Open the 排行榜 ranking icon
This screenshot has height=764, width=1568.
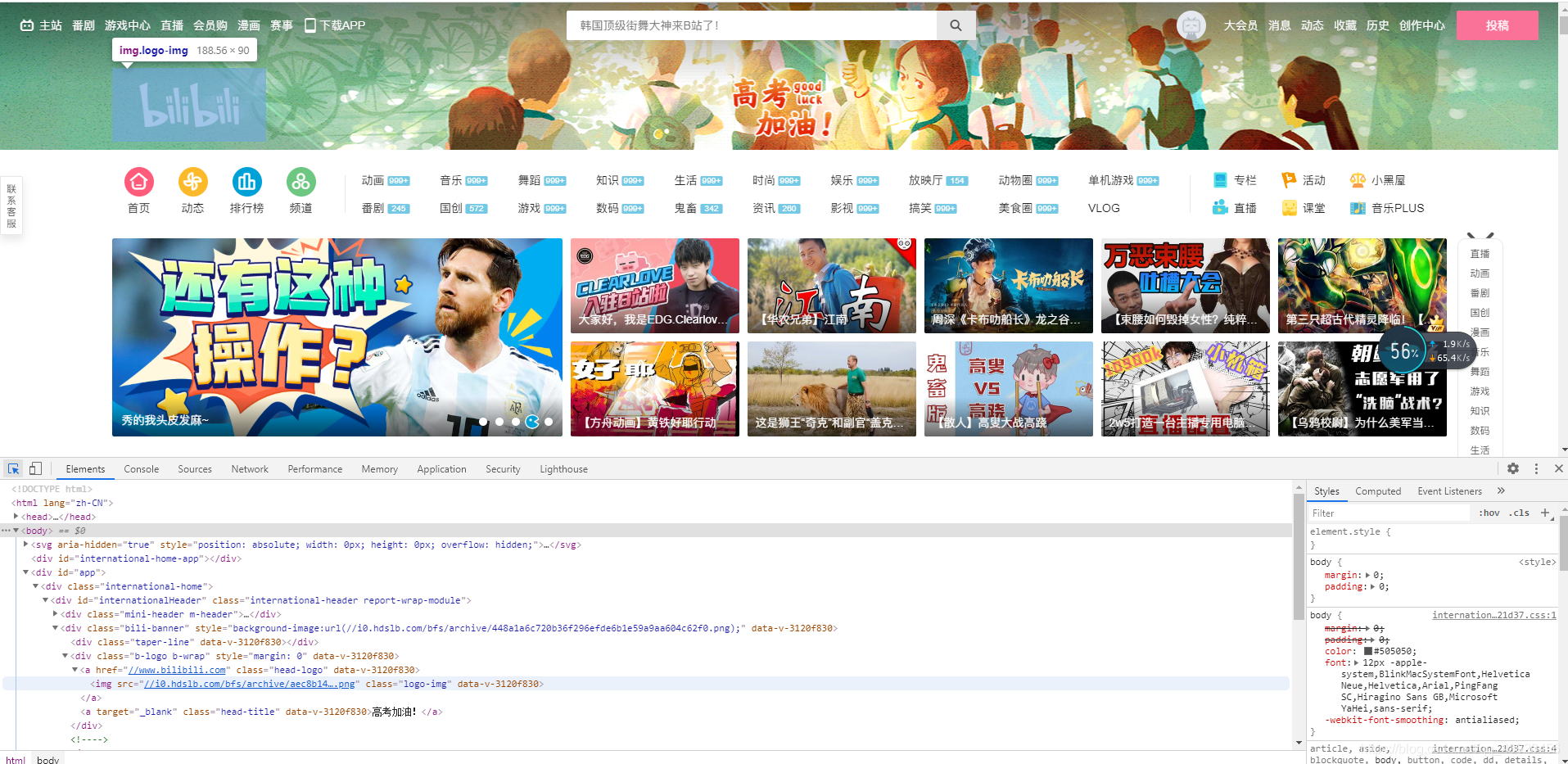[247, 182]
